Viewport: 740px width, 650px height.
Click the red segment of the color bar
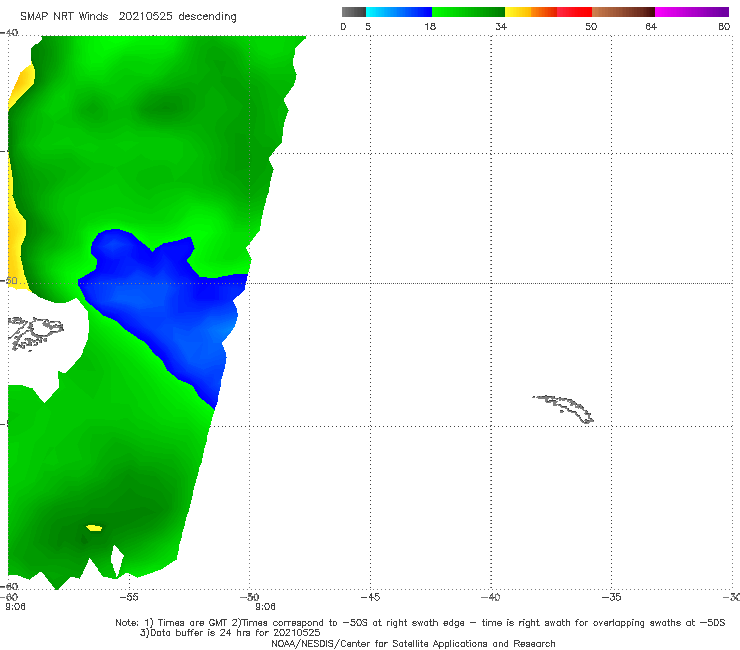(574, 12)
